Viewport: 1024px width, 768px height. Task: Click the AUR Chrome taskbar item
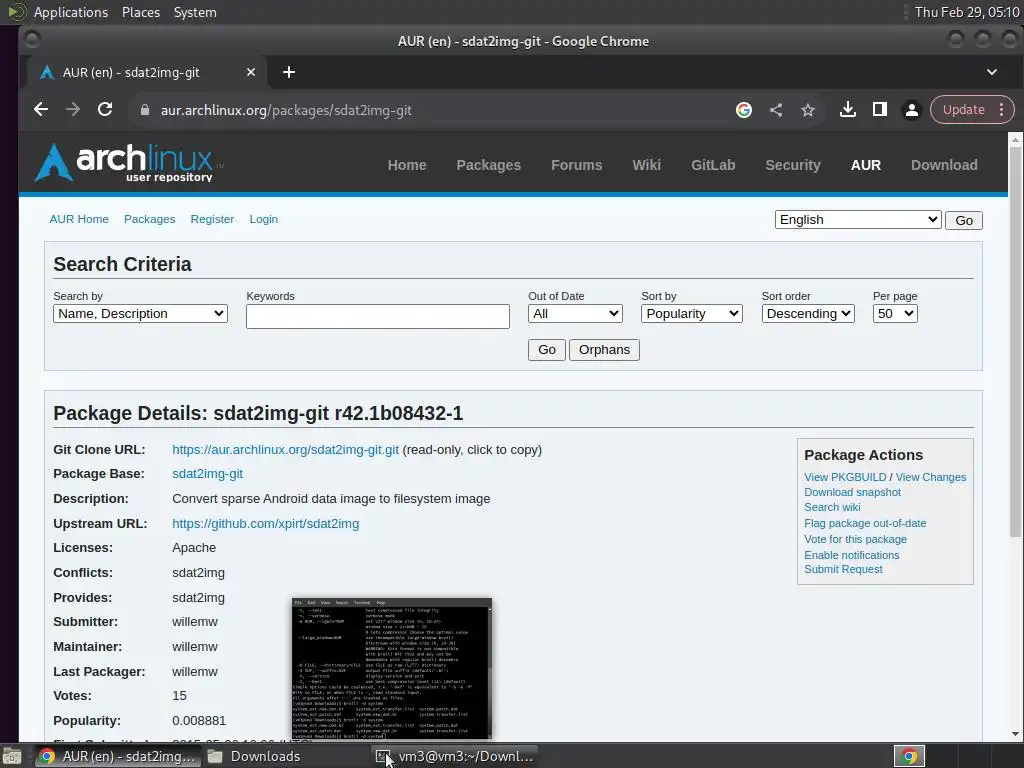[x=118, y=756]
